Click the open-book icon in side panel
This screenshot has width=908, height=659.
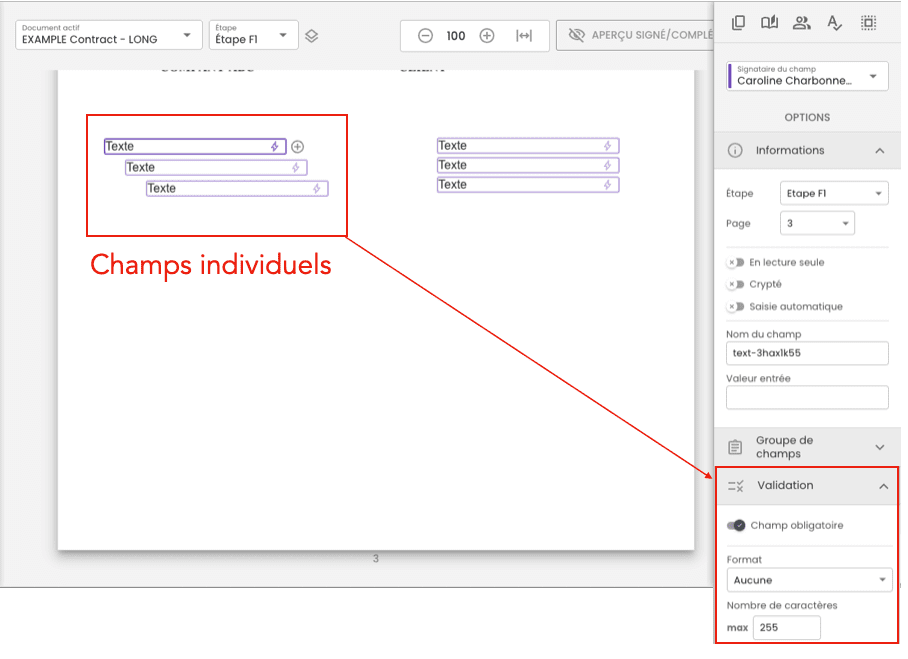pos(769,23)
